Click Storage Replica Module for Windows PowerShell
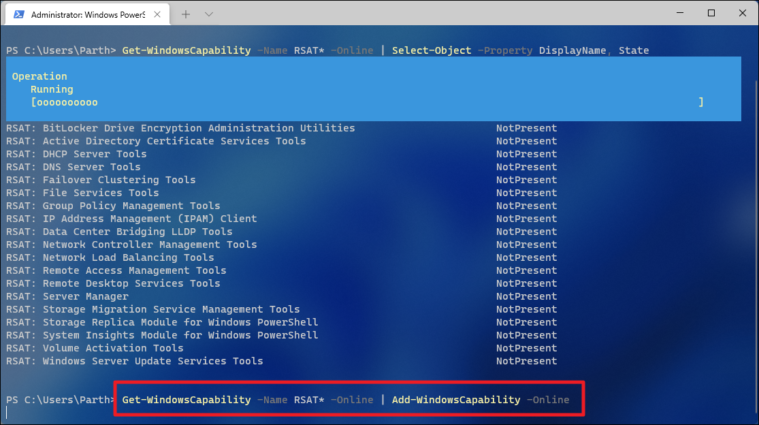759x425 pixels. tap(282, 322)
